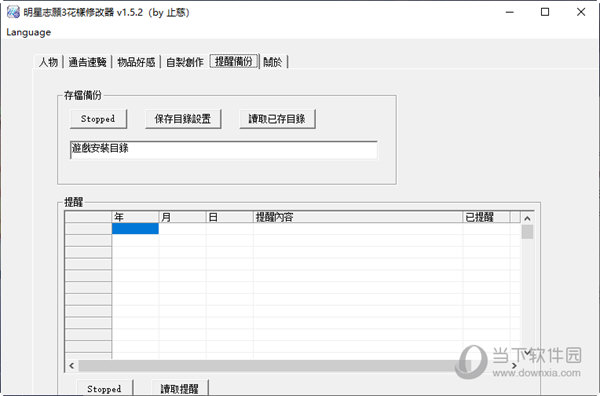
Task: Click the 讀取已存目錄 button
Action: (277, 119)
